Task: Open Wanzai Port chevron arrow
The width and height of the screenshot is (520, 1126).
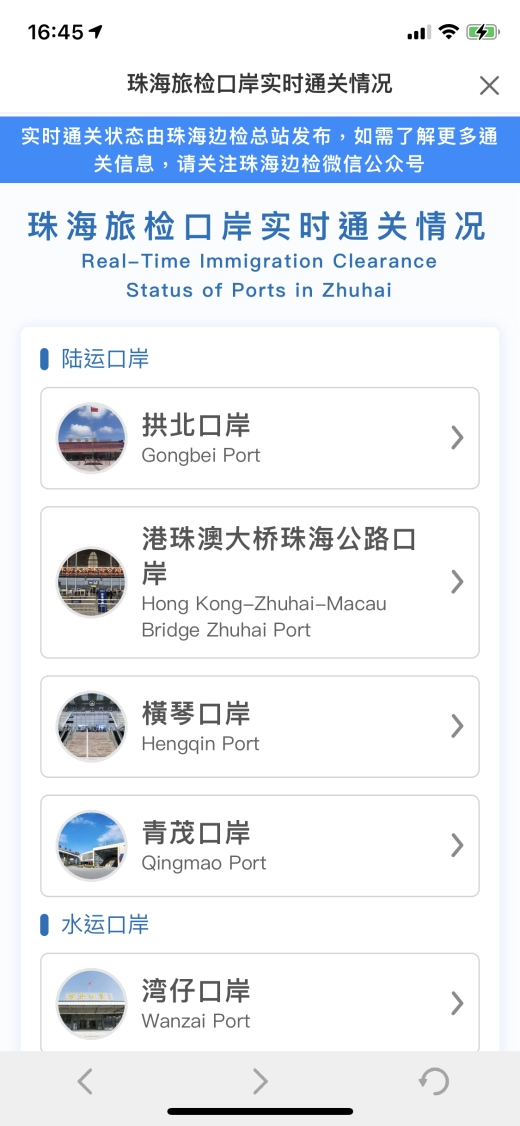Action: [x=457, y=1003]
